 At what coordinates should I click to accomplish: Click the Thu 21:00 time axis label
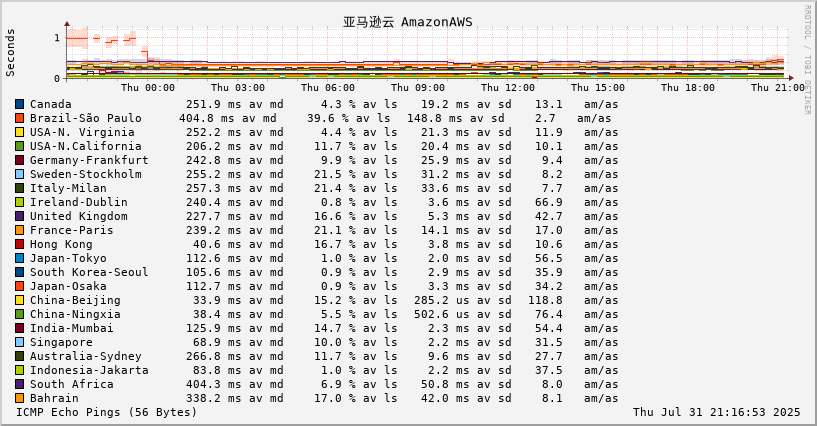pos(778,87)
